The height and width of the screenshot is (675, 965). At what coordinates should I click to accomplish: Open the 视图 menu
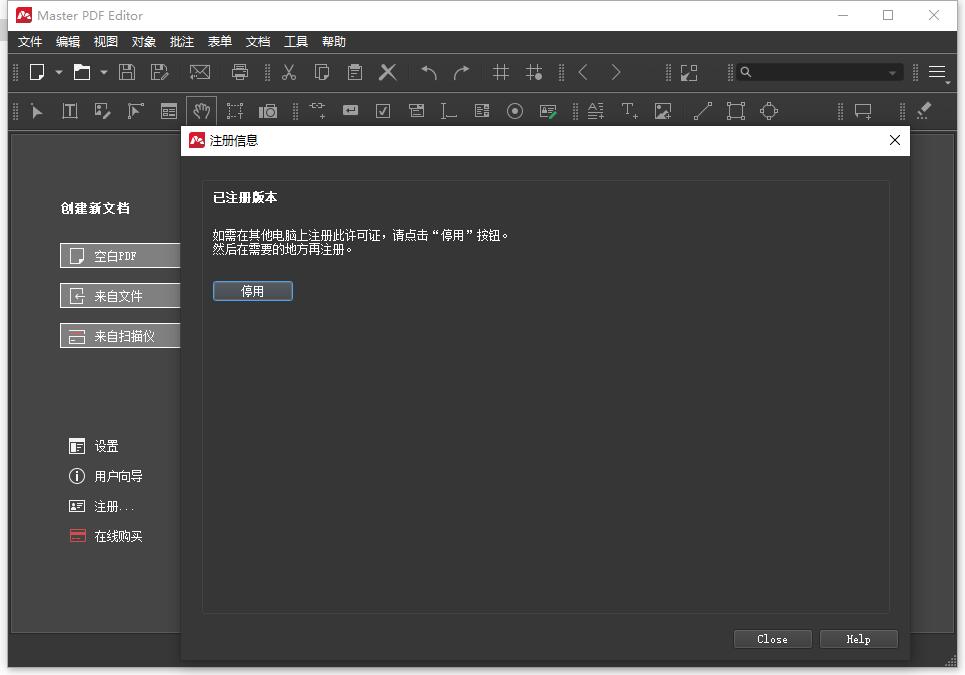pos(106,41)
